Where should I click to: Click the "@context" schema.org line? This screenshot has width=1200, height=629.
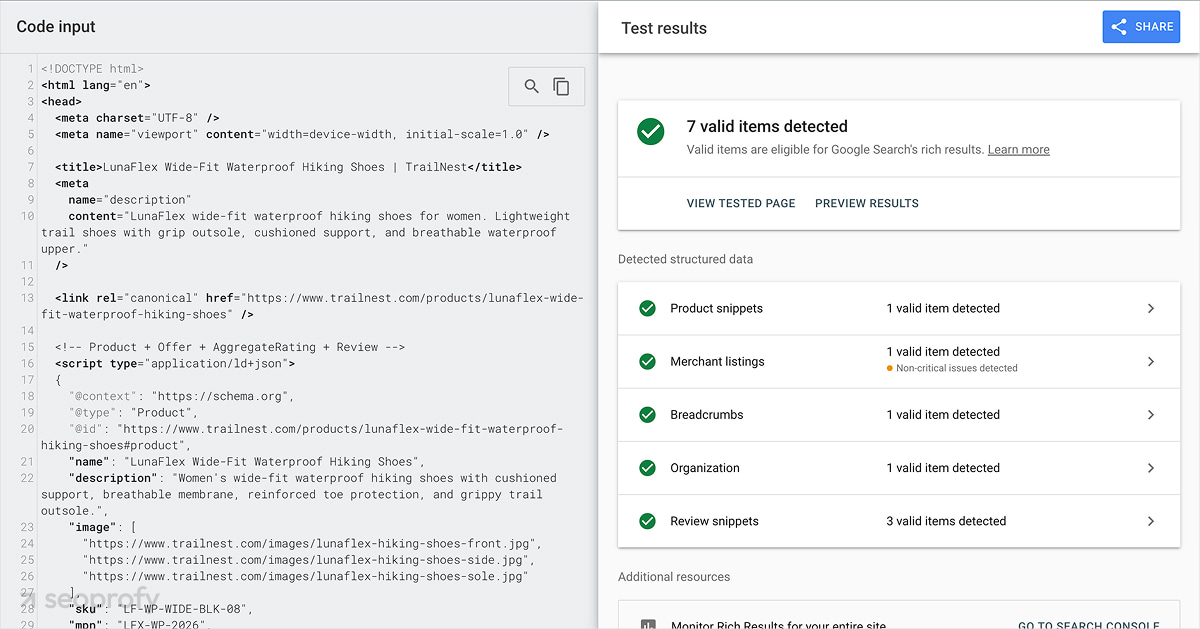182,396
